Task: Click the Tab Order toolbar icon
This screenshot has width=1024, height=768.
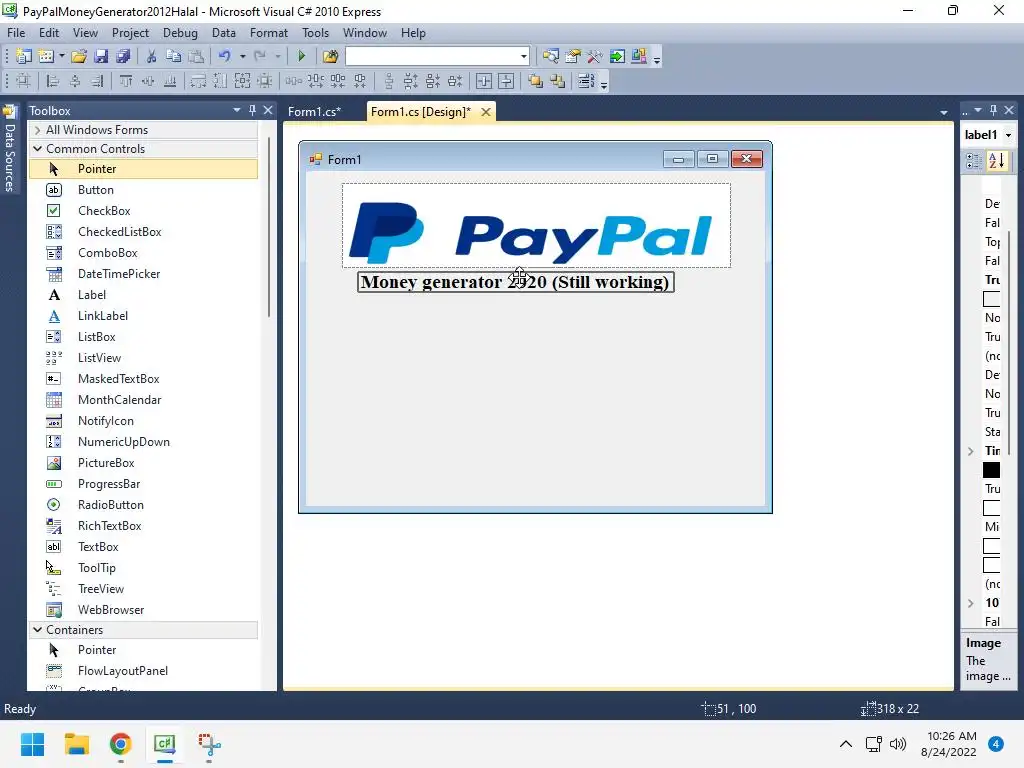Action: tap(586, 81)
